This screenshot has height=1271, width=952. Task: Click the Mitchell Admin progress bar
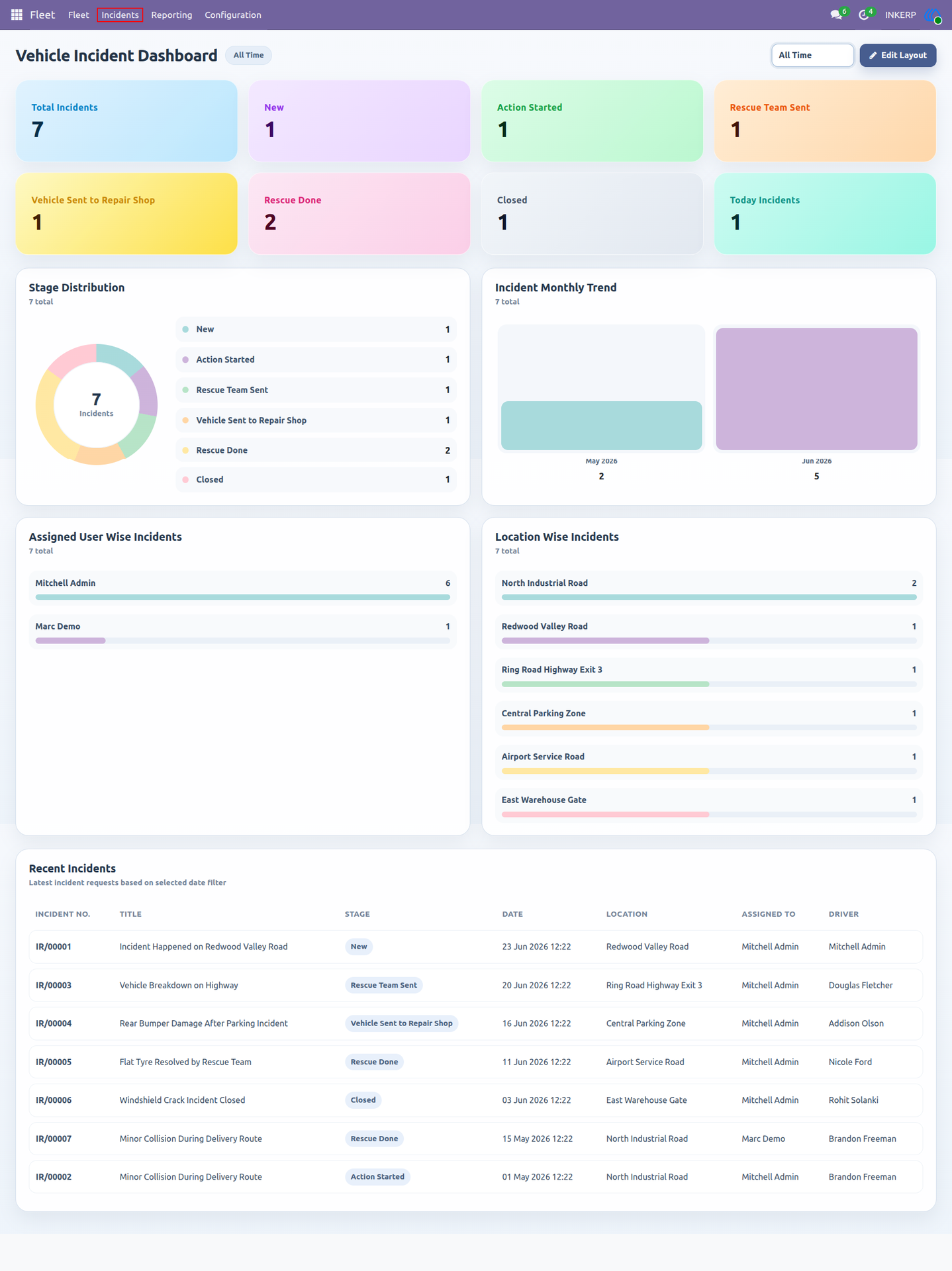[243, 597]
